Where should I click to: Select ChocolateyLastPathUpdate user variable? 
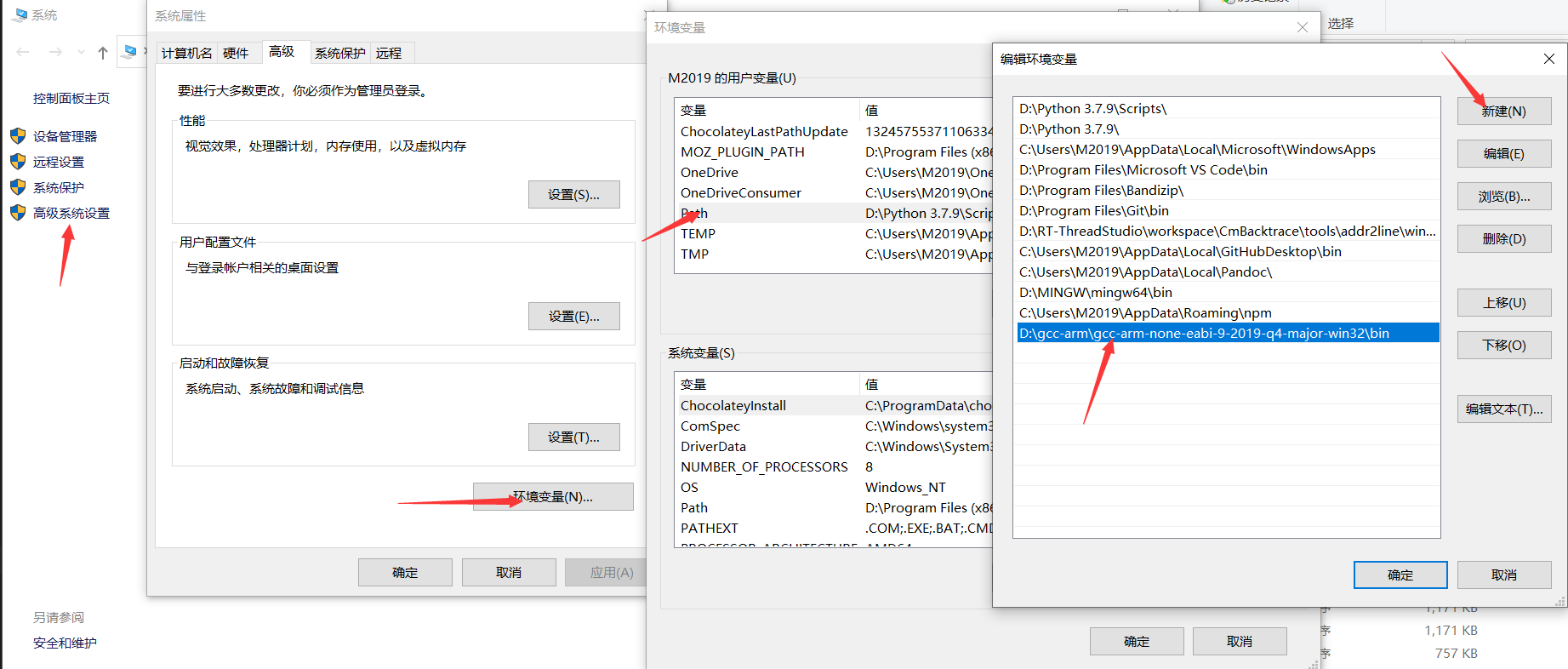834,131
